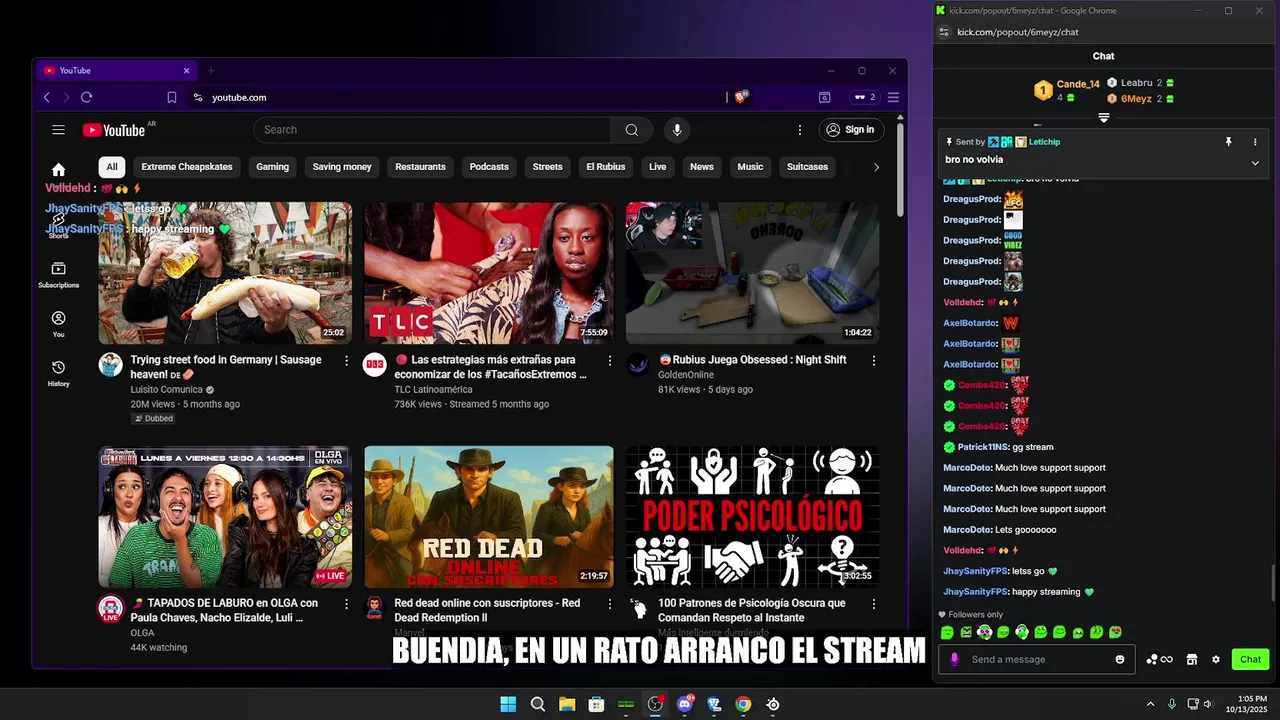Open Kick channel points icon
Image resolution: width=1280 pixels, height=720 pixels.
1160,659
